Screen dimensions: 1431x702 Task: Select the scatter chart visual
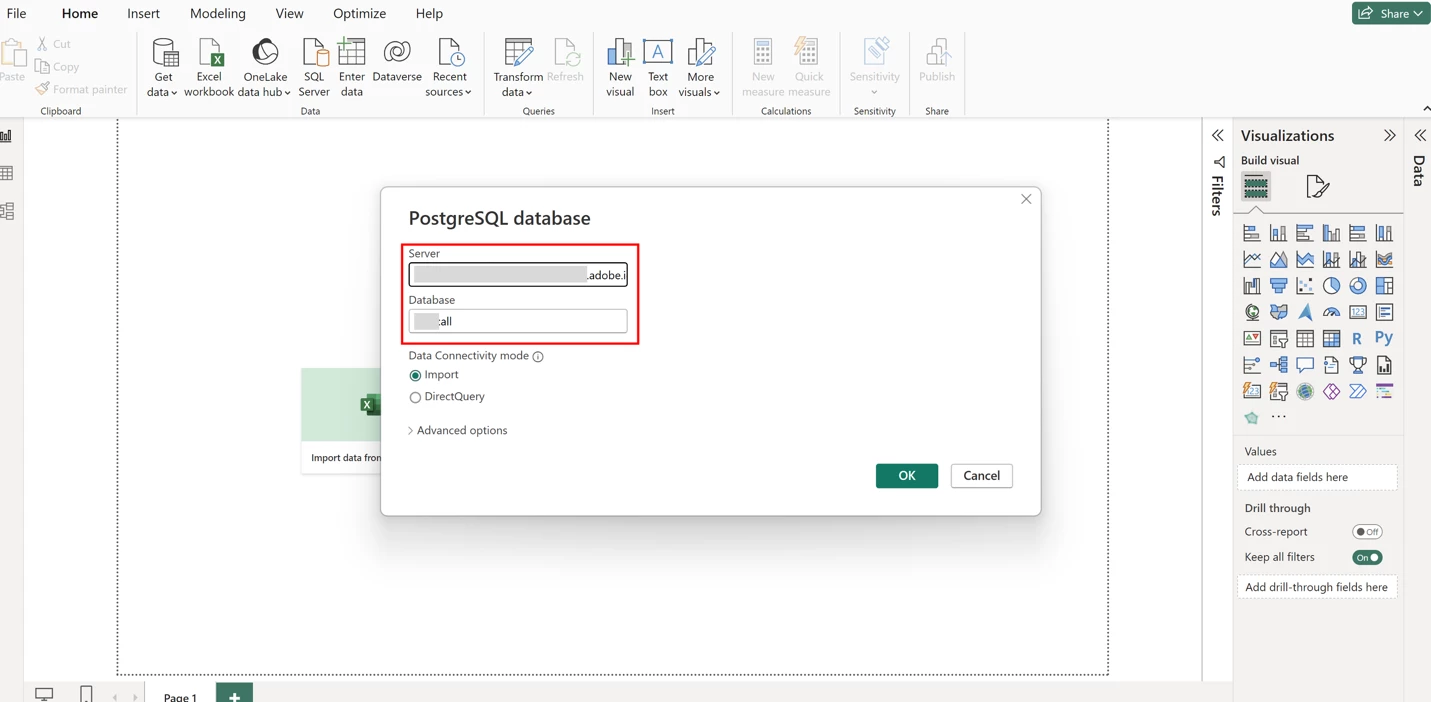click(x=1305, y=286)
